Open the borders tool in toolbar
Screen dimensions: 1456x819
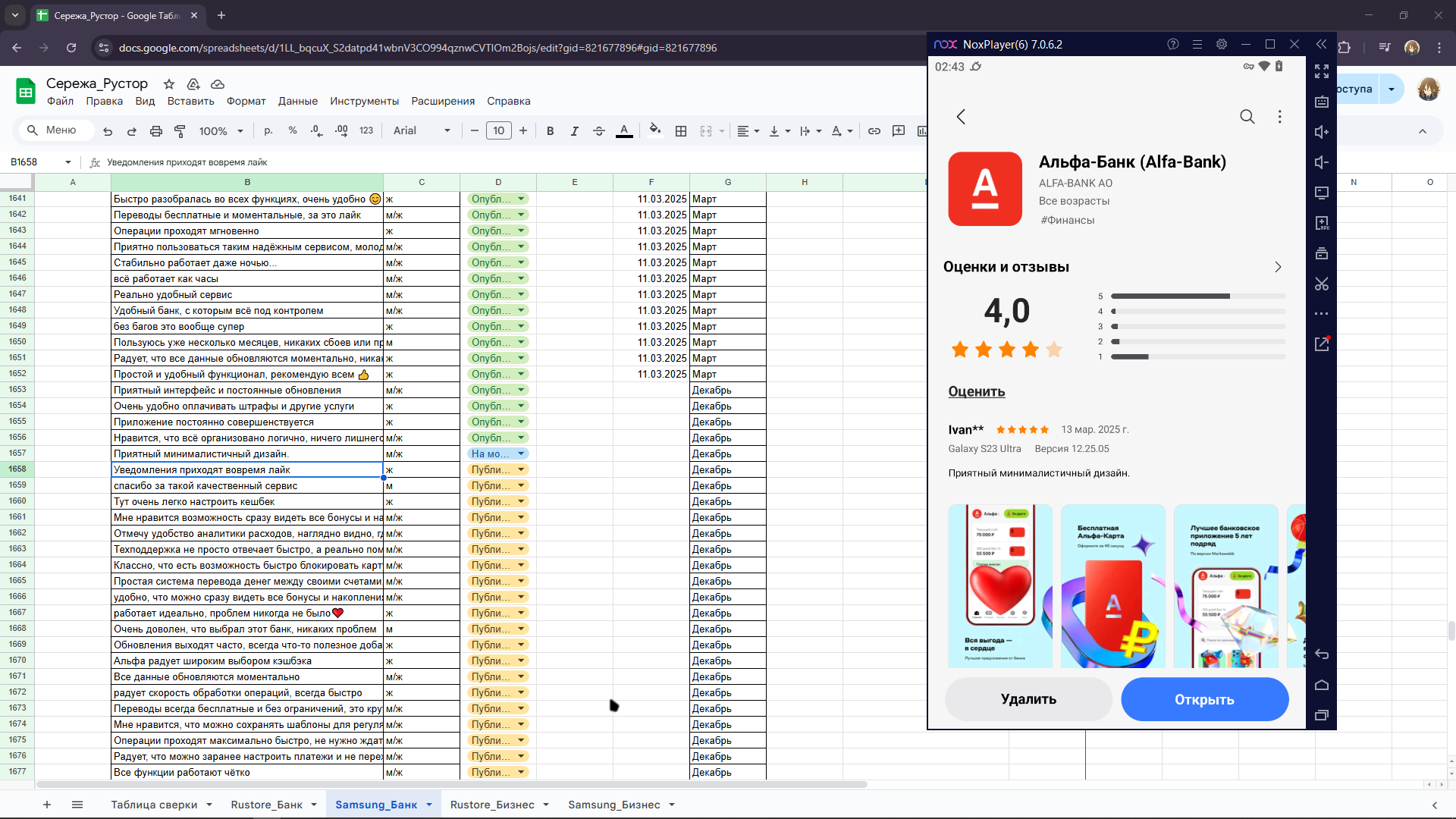tap(681, 131)
